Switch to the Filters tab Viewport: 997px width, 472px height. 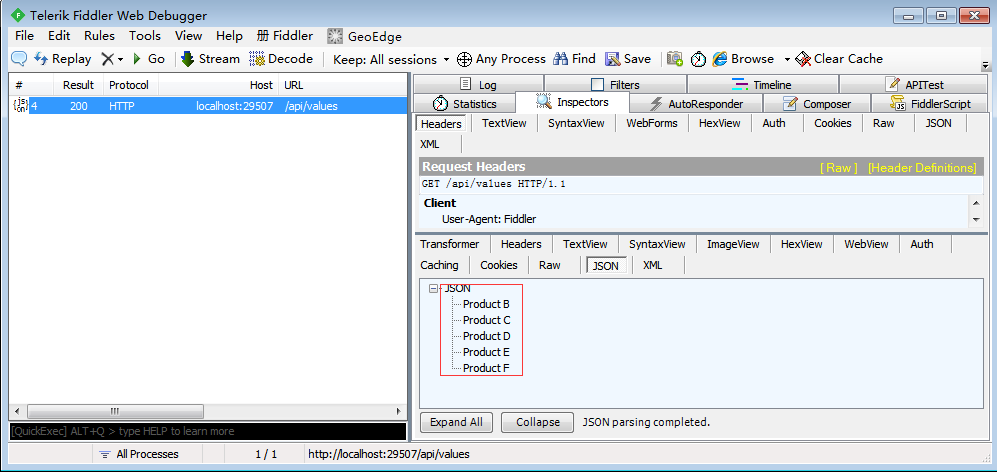click(615, 84)
